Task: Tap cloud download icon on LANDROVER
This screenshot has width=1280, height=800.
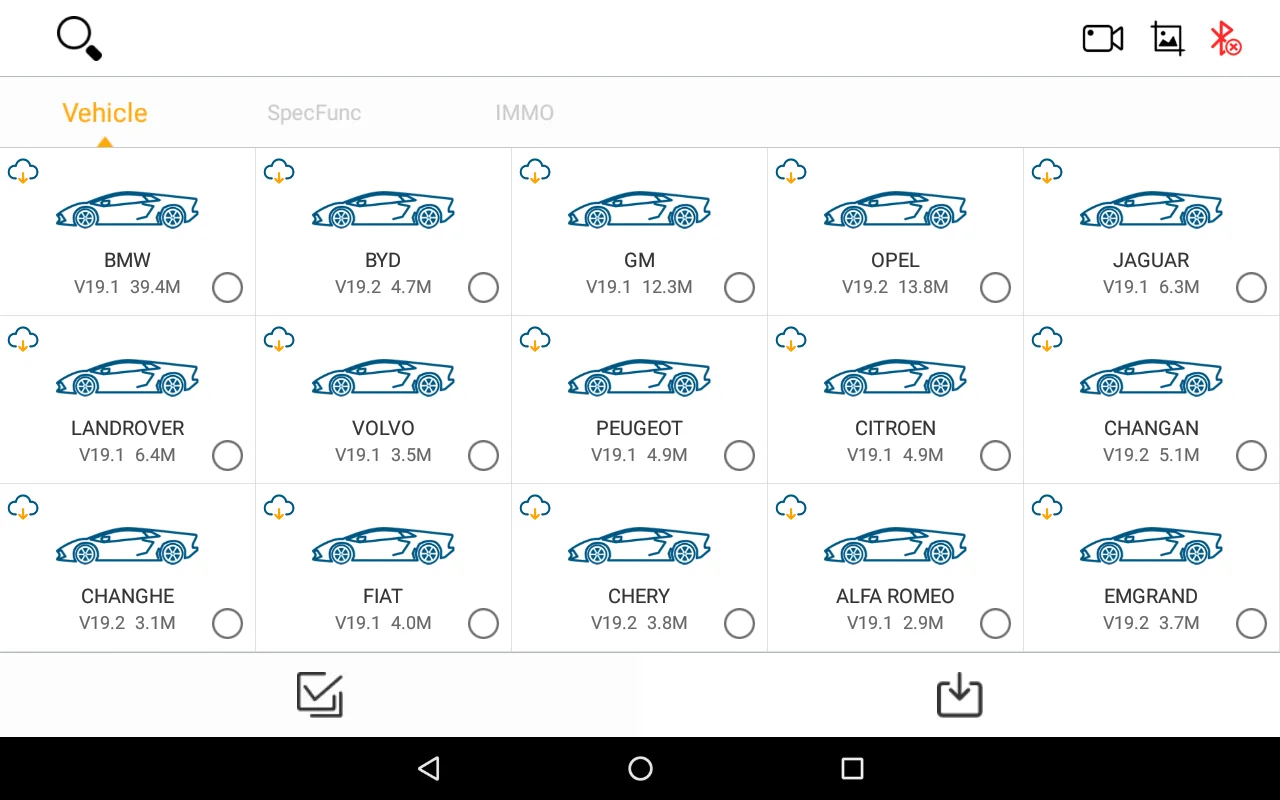Action: (23, 339)
